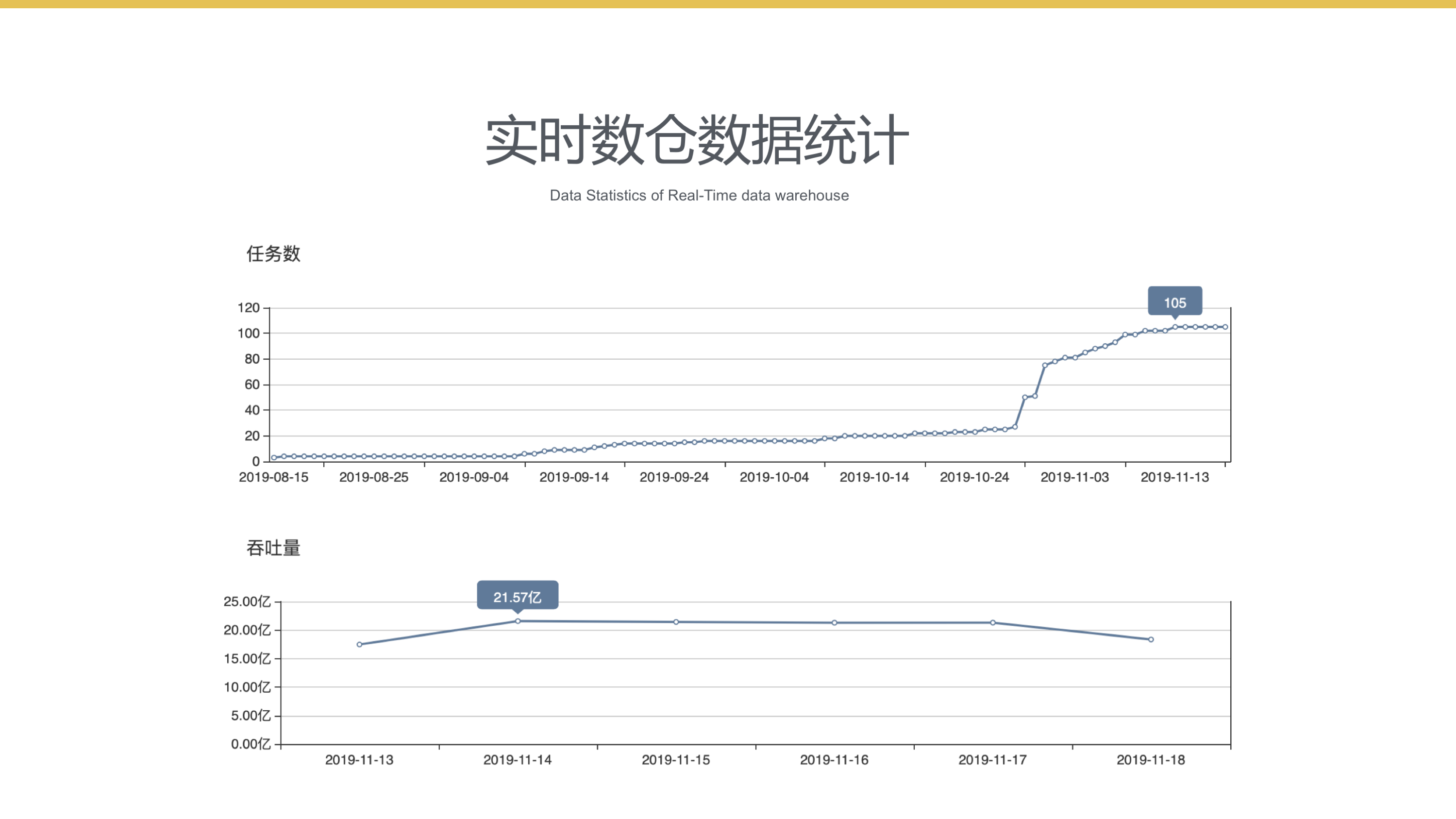The width and height of the screenshot is (1456, 819).
Task: Select the 2019-11-17 point in throughput chart
Action: (992, 623)
